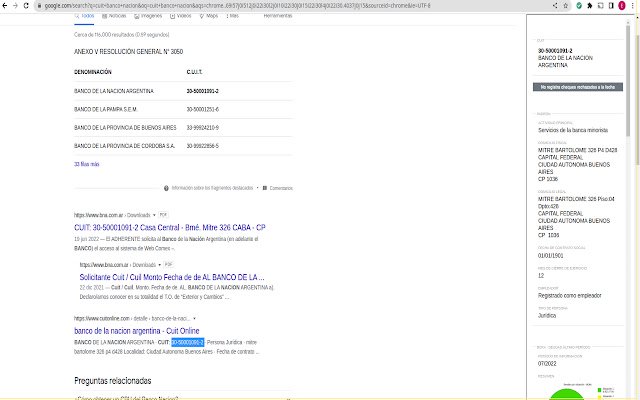
Task: Open dropdown next to second bna.com.ar result
Action: click(x=160, y=265)
